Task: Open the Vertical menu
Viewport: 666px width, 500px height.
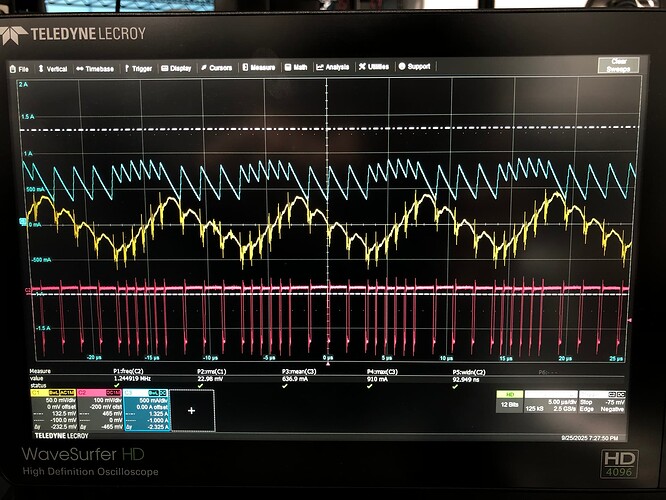Action: pyautogui.click(x=53, y=68)
